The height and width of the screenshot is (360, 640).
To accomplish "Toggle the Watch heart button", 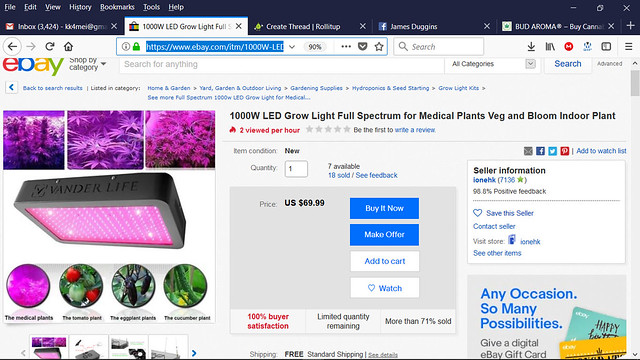I will [384, 288].
